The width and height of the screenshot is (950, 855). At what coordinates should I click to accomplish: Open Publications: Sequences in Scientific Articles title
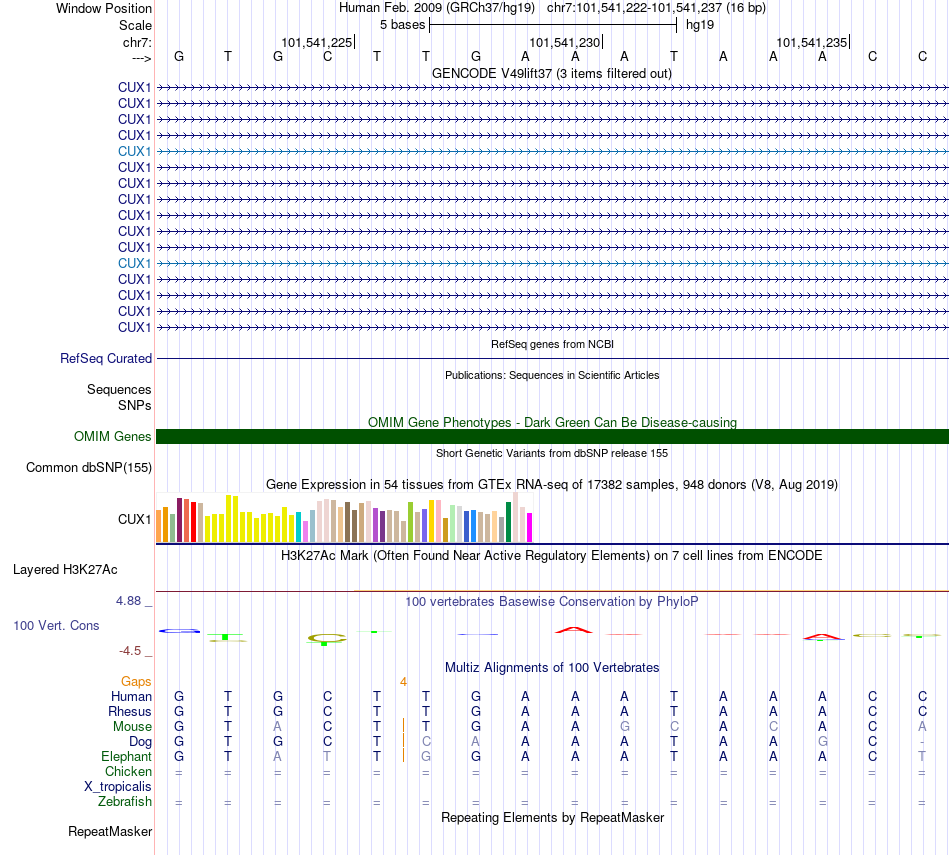(552, 375)
